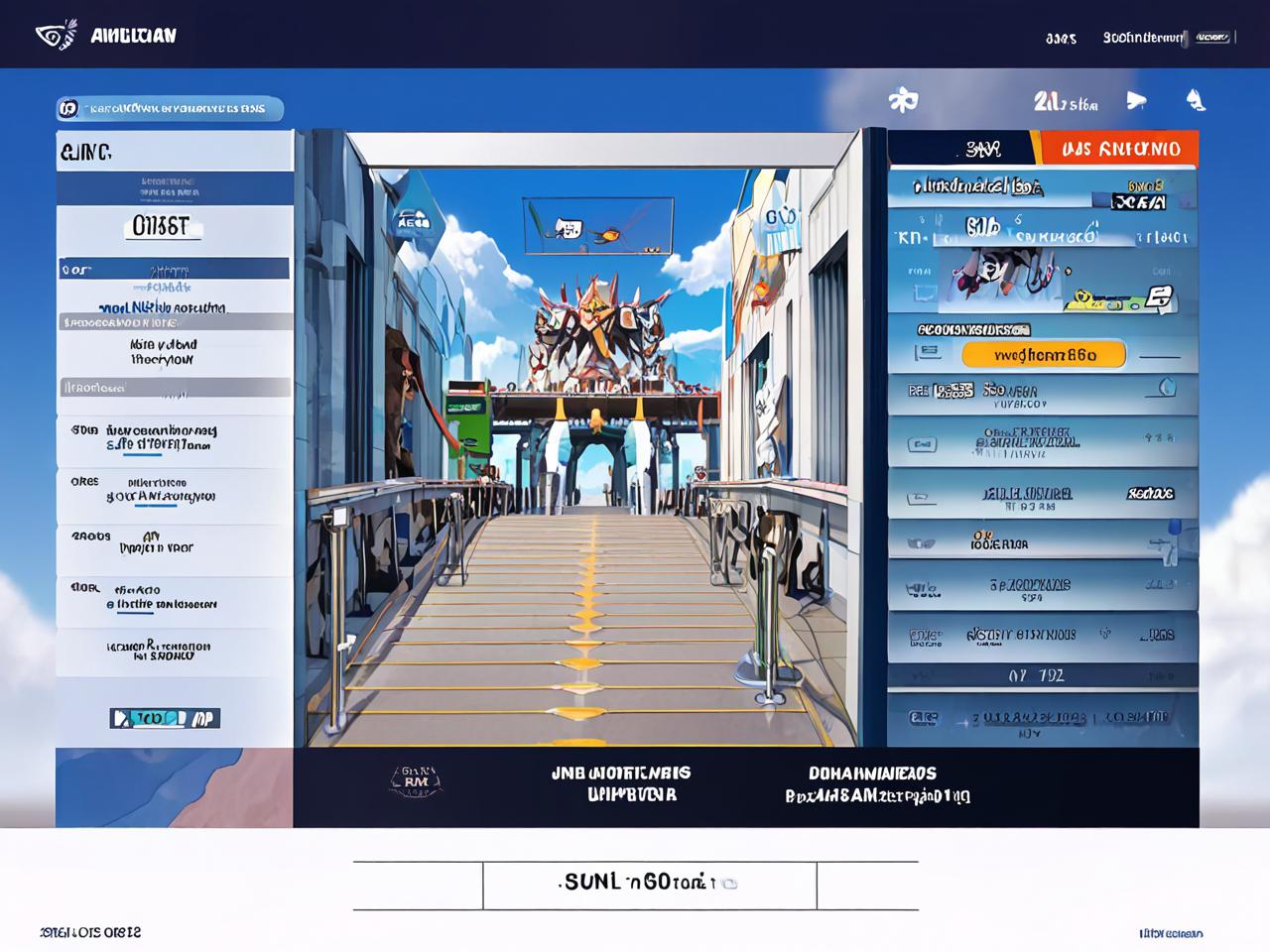Select the orange tab in the right panel
The width and height of the screenshot is (1270, 952).
(1120, 149)
